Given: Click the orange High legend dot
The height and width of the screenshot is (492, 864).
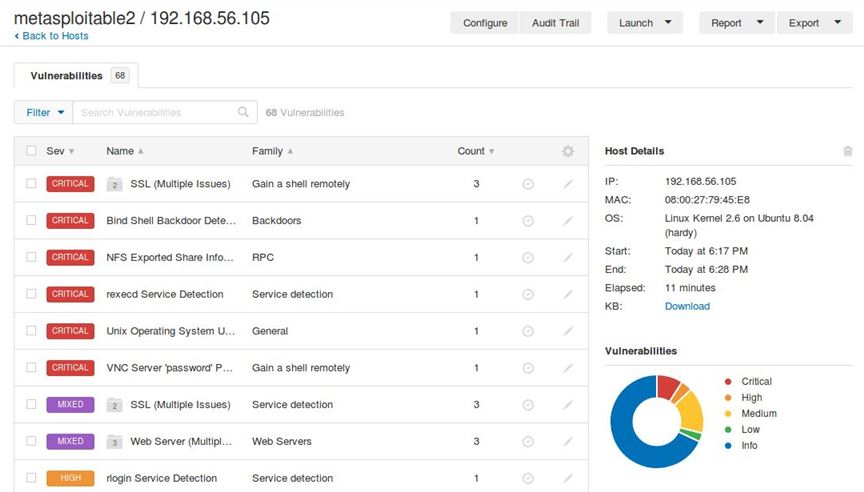Looking at the screenshot, I should (728, 397).
